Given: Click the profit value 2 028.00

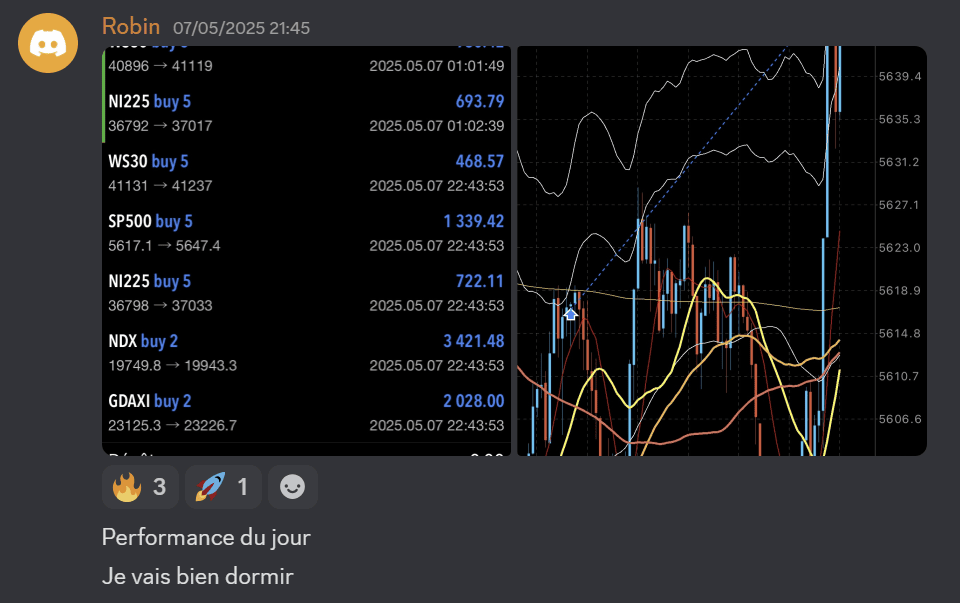Looking at the screenshot, I should pyautogui.click(x=474, y=401).
